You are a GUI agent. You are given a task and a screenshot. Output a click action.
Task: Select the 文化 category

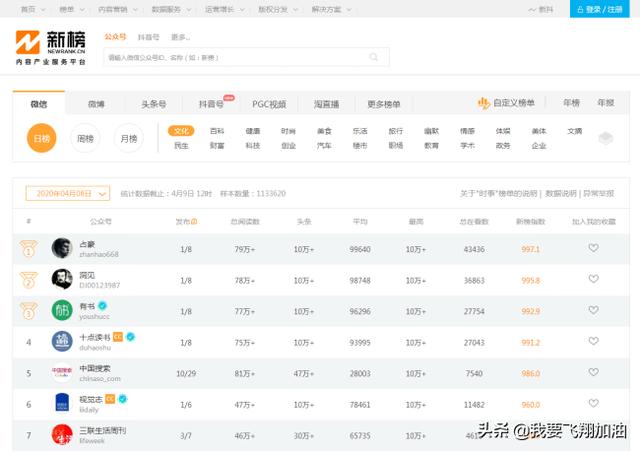click(181, 131)
